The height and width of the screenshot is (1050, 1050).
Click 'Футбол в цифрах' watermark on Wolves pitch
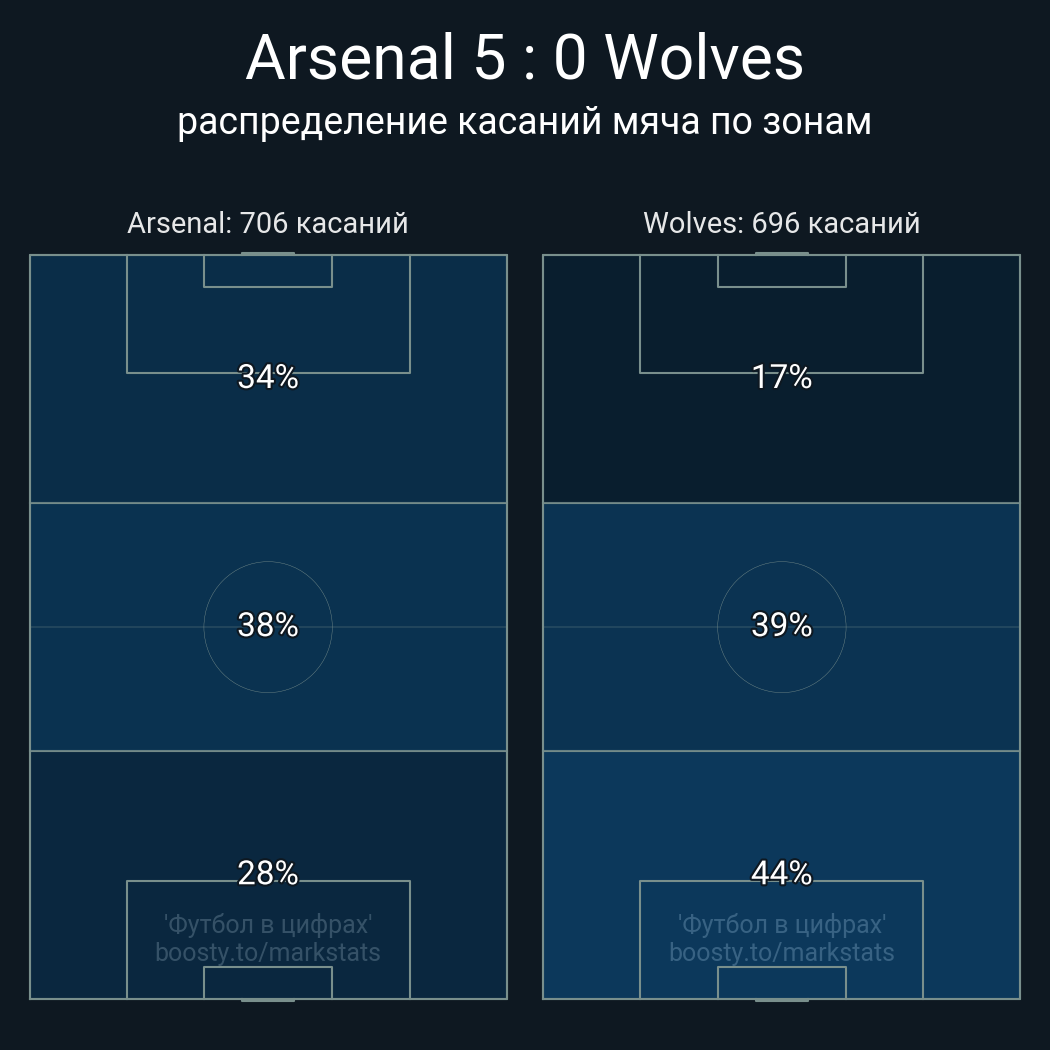tap(781, 924)
